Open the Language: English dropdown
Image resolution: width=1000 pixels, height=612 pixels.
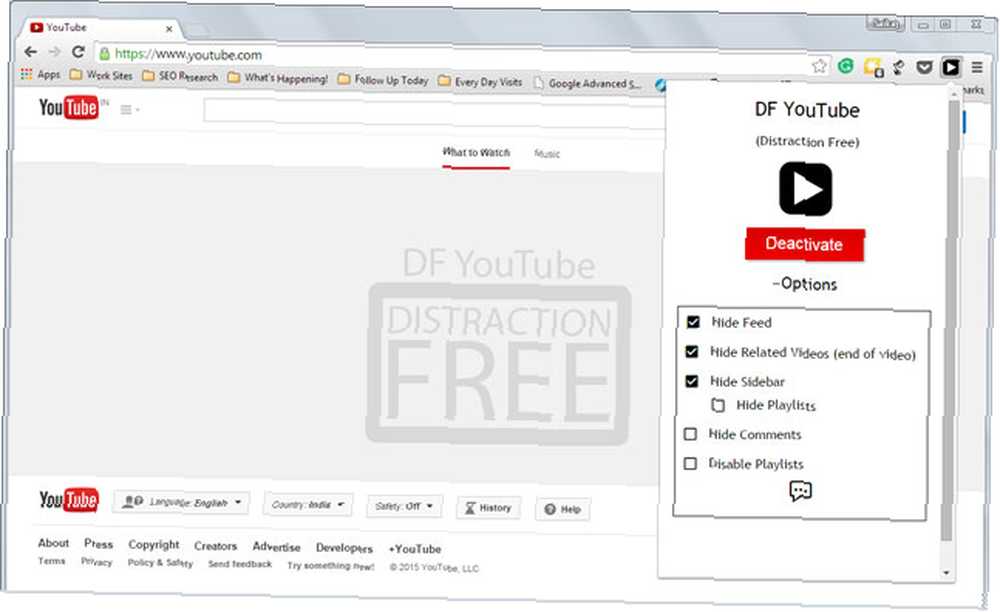pos(182,502)
